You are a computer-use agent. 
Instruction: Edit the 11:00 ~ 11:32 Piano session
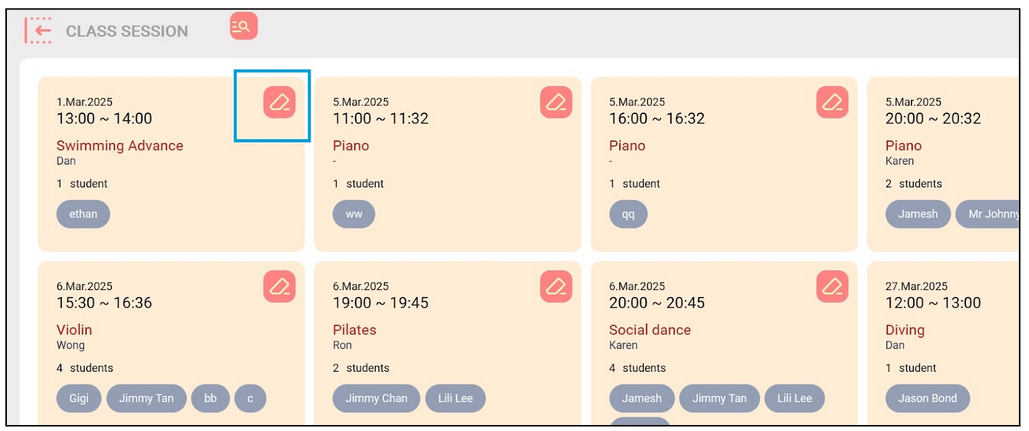556,102
